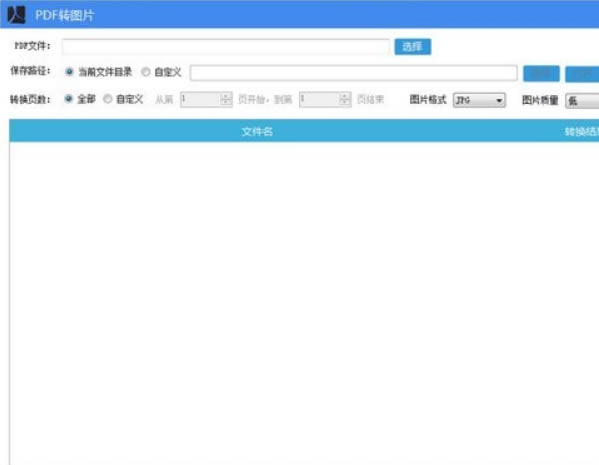Click the 选择 button beside PDF文件 field
Viewport: 599px width, 465px height.
(413, 47)
